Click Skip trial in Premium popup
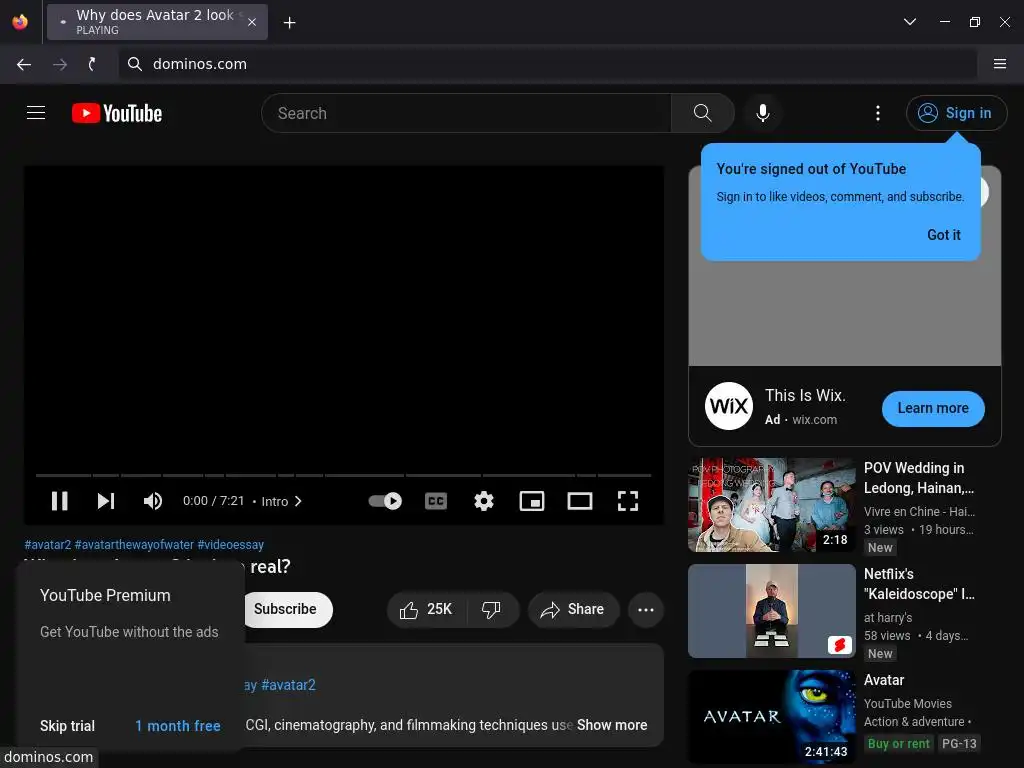 (x=67, y=726)
